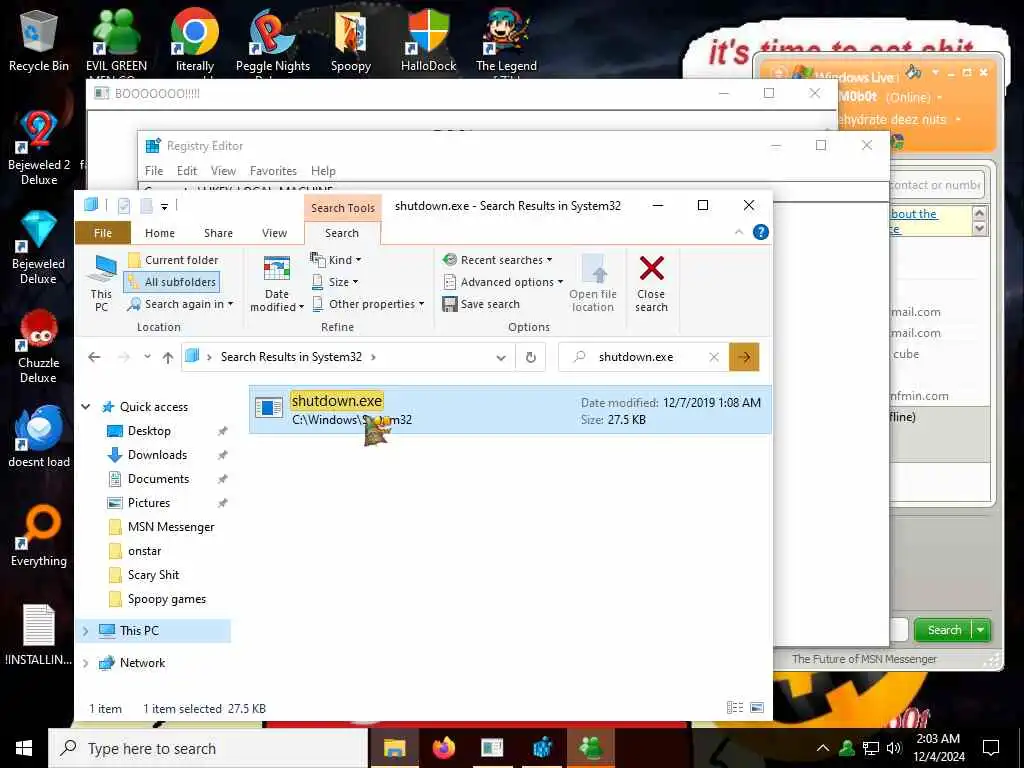Open Firefox from the taskbar

click(443, 748)
